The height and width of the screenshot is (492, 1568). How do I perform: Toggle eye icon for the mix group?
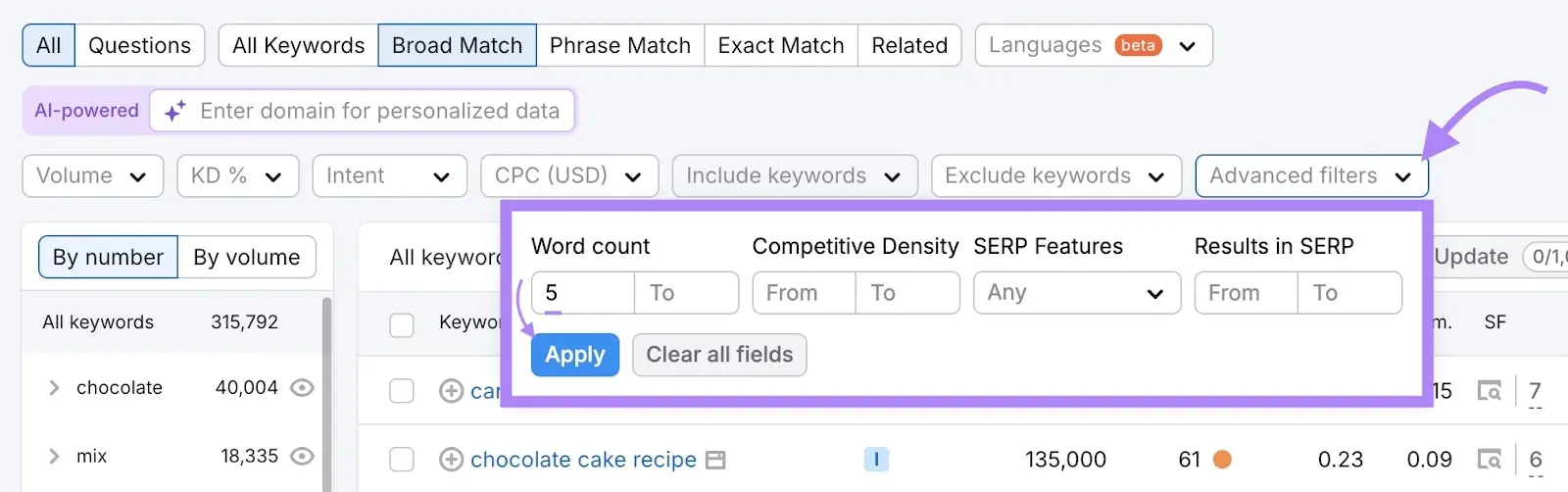[x=303, y=456]
